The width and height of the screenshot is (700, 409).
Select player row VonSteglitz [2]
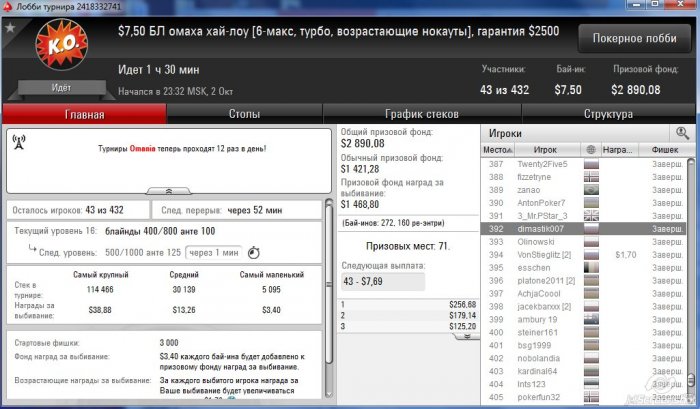tap(583, 255)
